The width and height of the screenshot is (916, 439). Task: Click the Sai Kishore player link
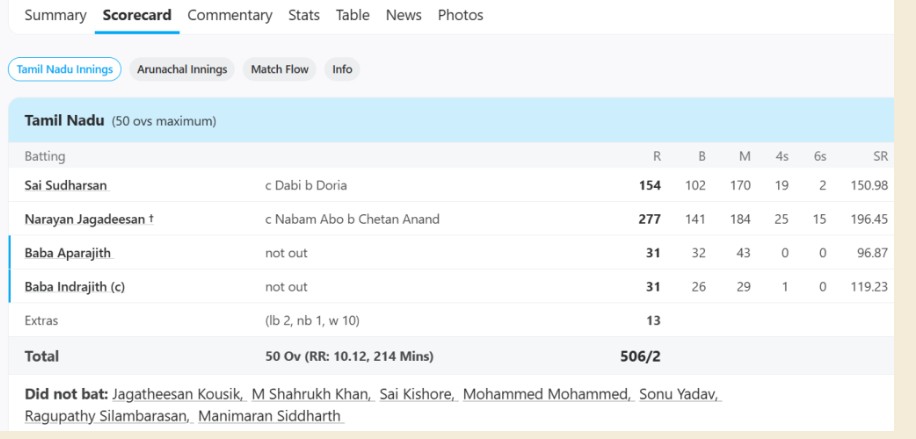tap(418, 395)
